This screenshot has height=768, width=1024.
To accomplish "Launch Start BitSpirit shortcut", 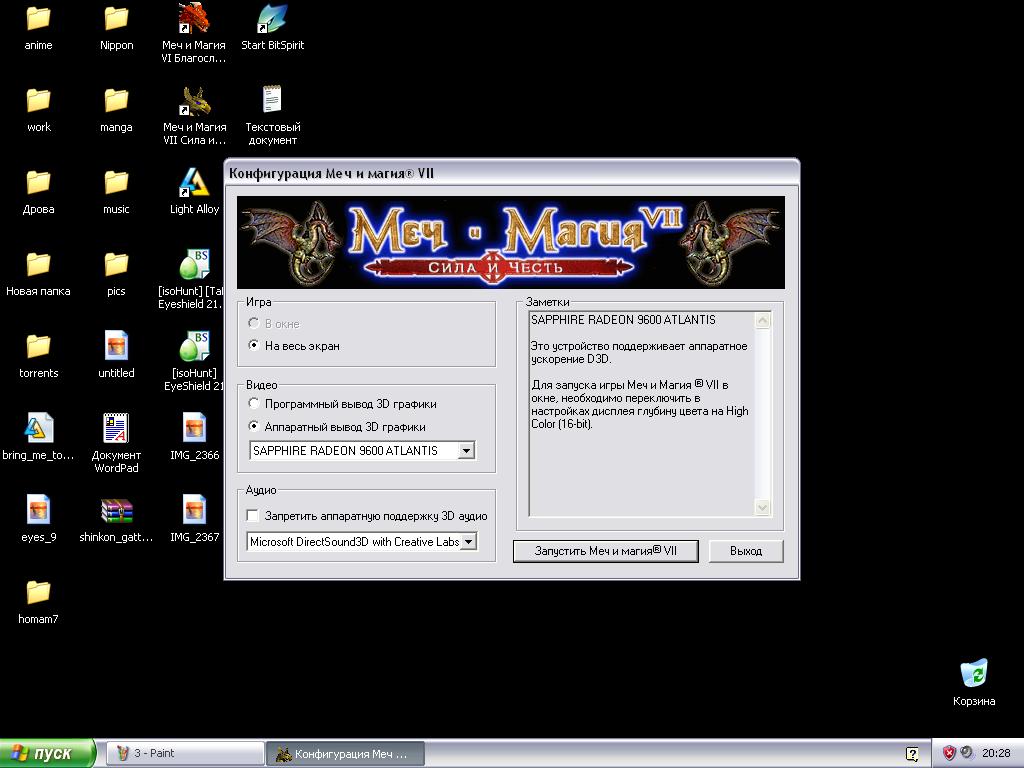I will [x=272, y=20].
